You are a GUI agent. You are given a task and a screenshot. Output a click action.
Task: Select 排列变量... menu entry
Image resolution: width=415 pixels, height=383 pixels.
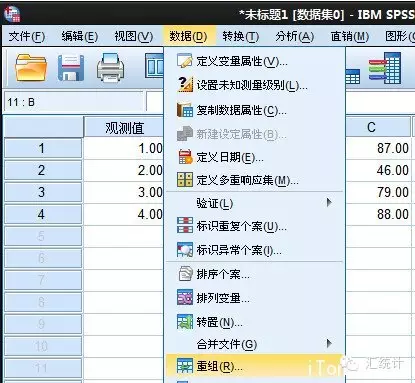pos(255,298)
